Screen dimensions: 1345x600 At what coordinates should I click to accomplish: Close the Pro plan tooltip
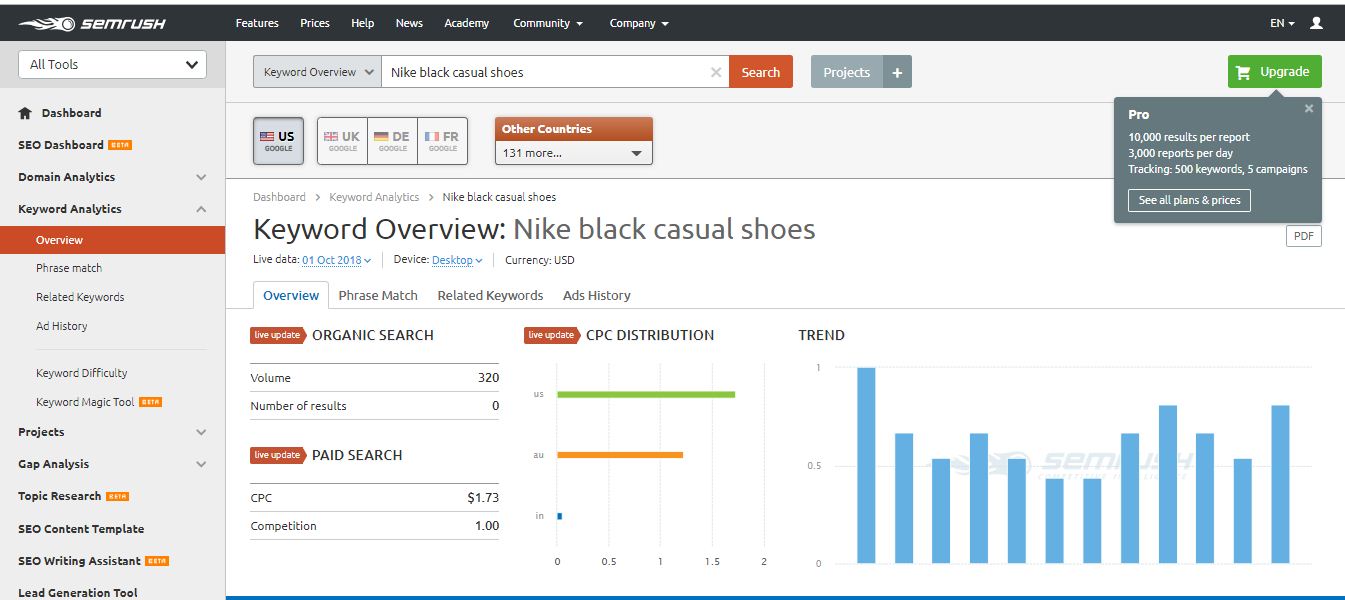1308,109
